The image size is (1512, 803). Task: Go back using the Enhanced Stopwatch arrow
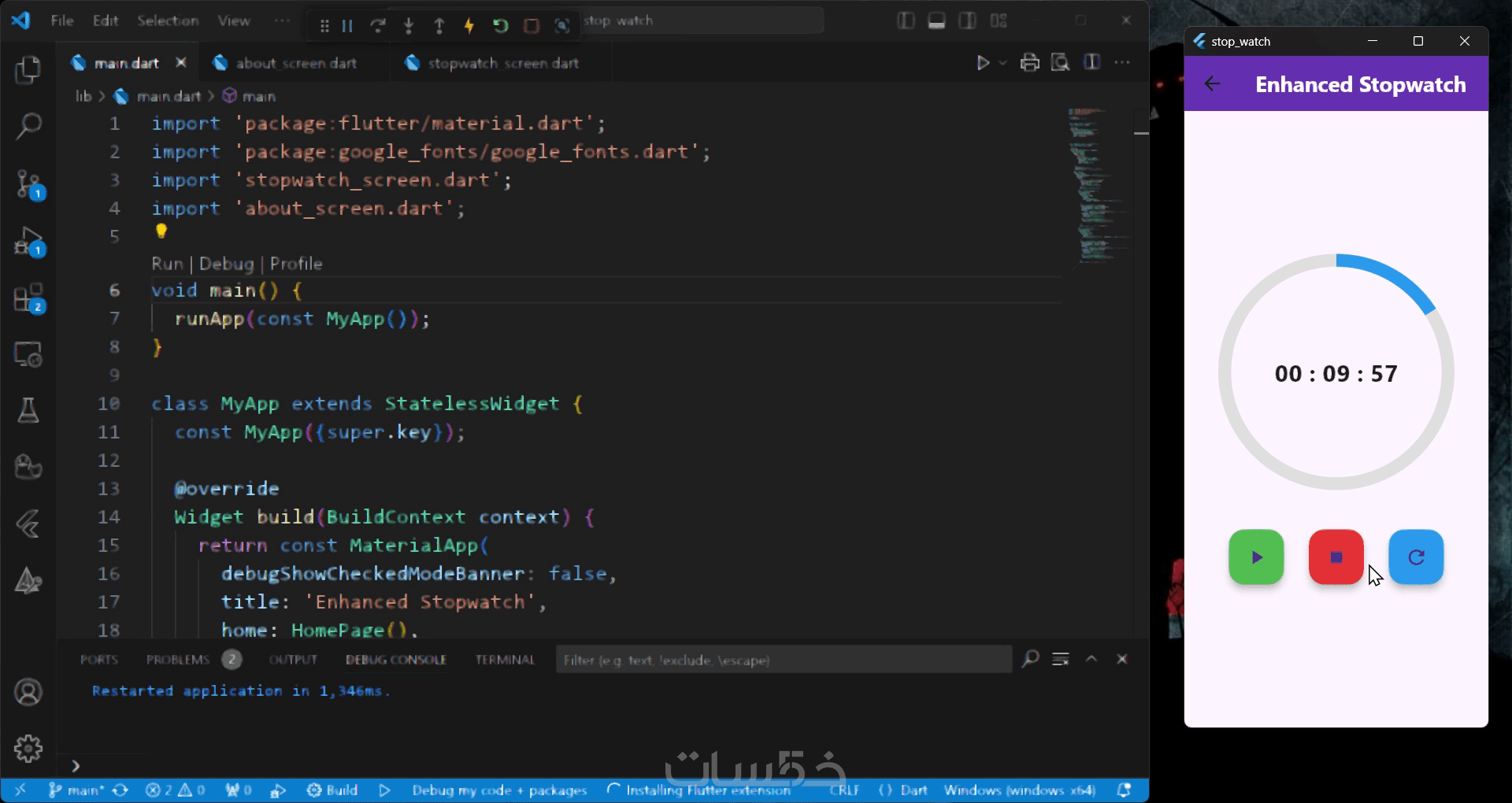(x=1213, y=83)
